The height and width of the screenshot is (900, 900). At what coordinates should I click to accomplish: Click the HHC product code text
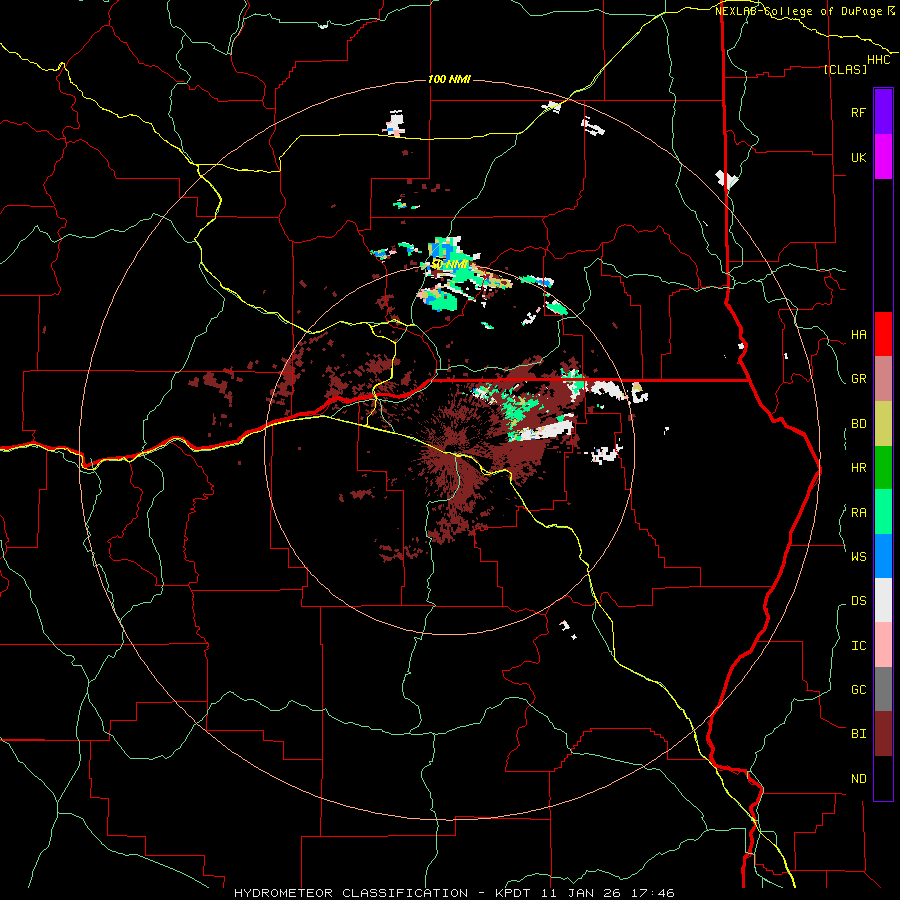tap(878, 60)
